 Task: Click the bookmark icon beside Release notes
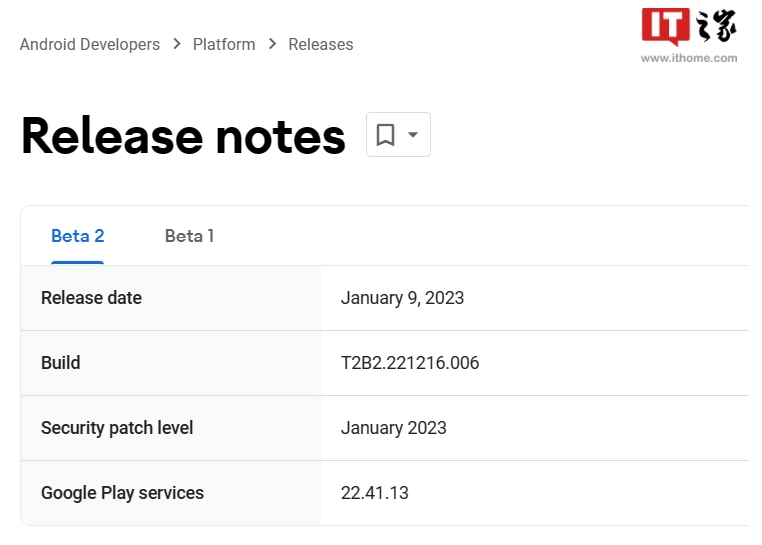(x=386, y=135)
